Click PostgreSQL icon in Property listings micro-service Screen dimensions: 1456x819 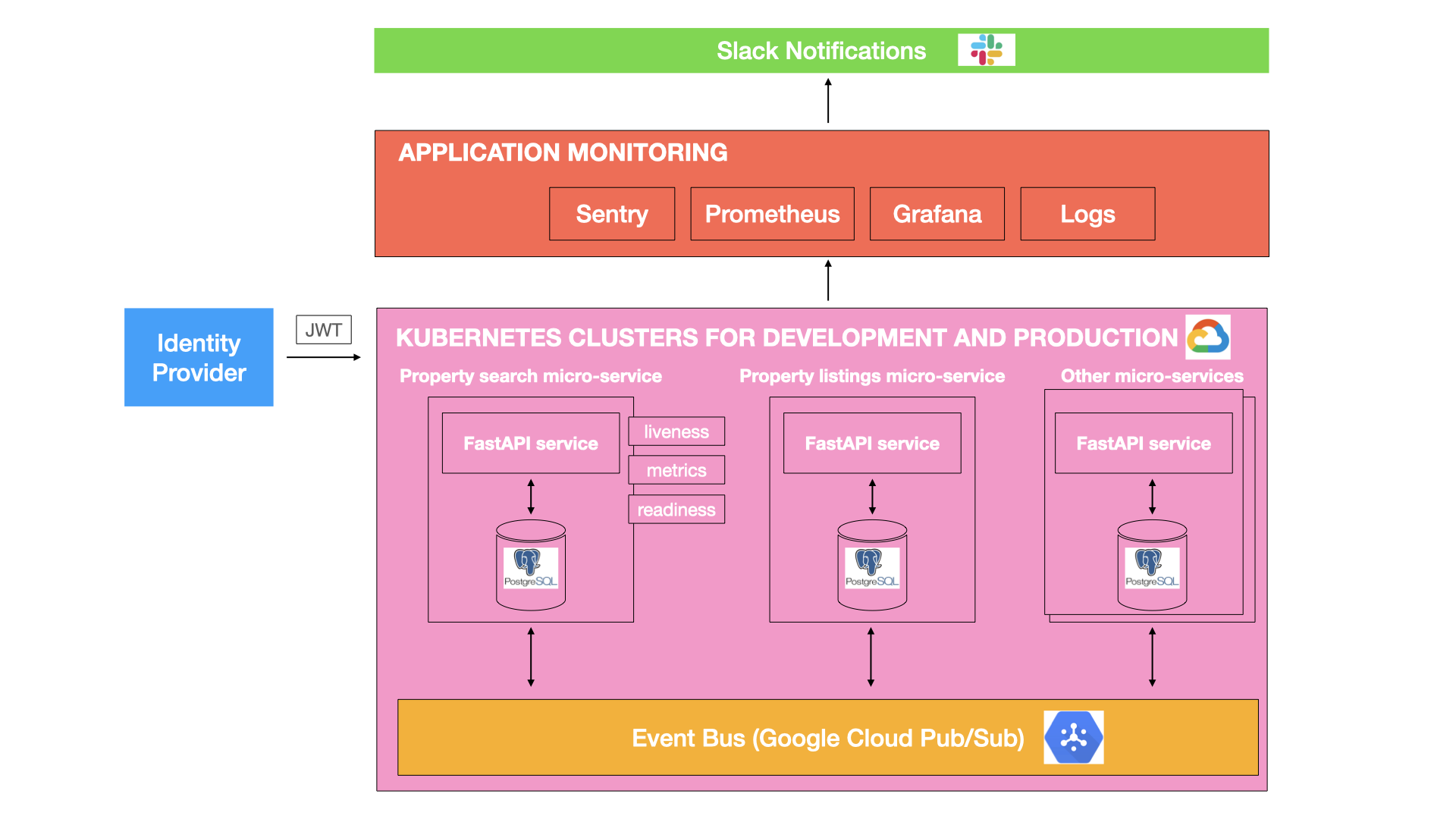click(x=872, y=567)
